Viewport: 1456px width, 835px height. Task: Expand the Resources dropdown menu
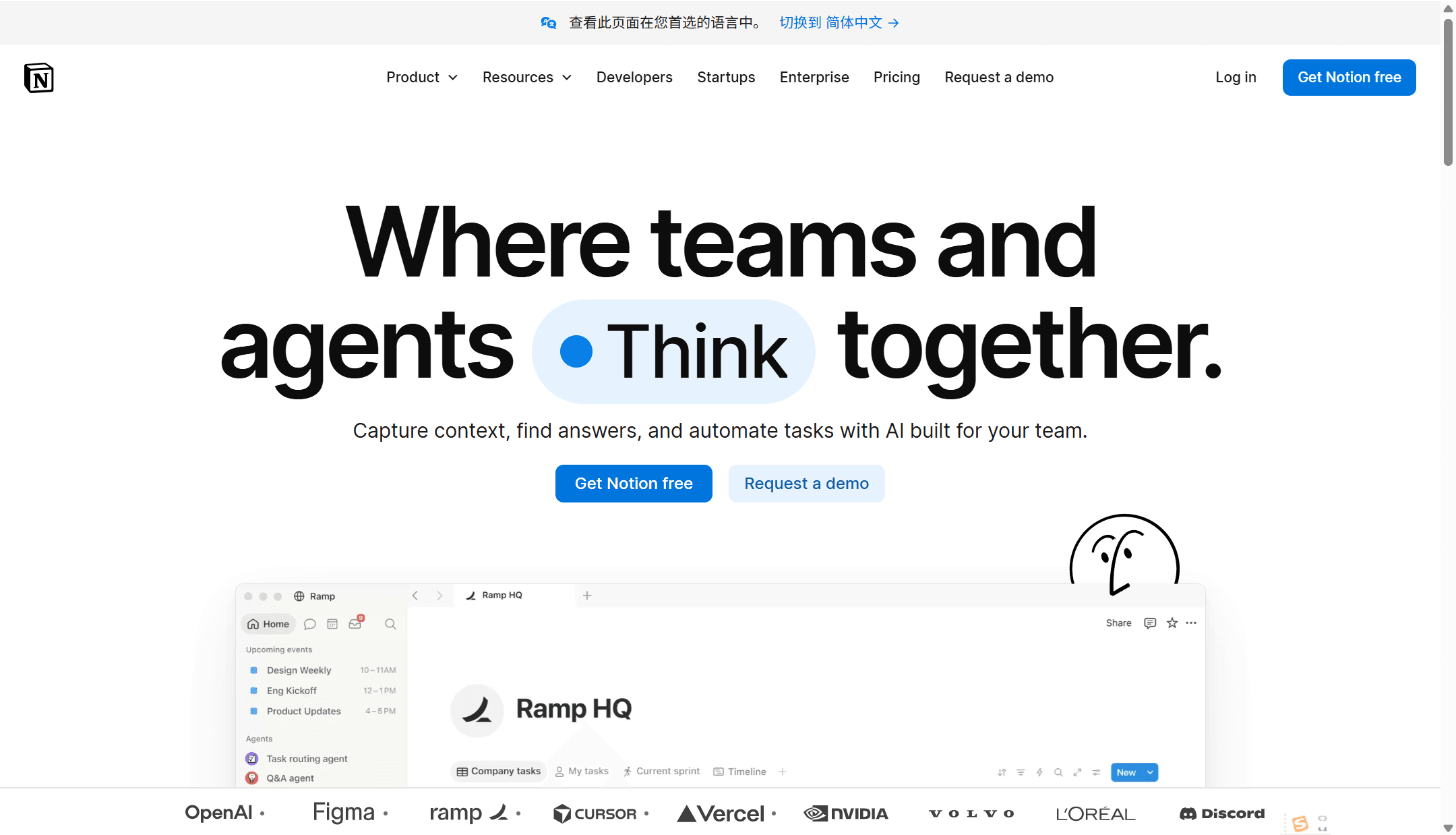(x=527, y=78)
